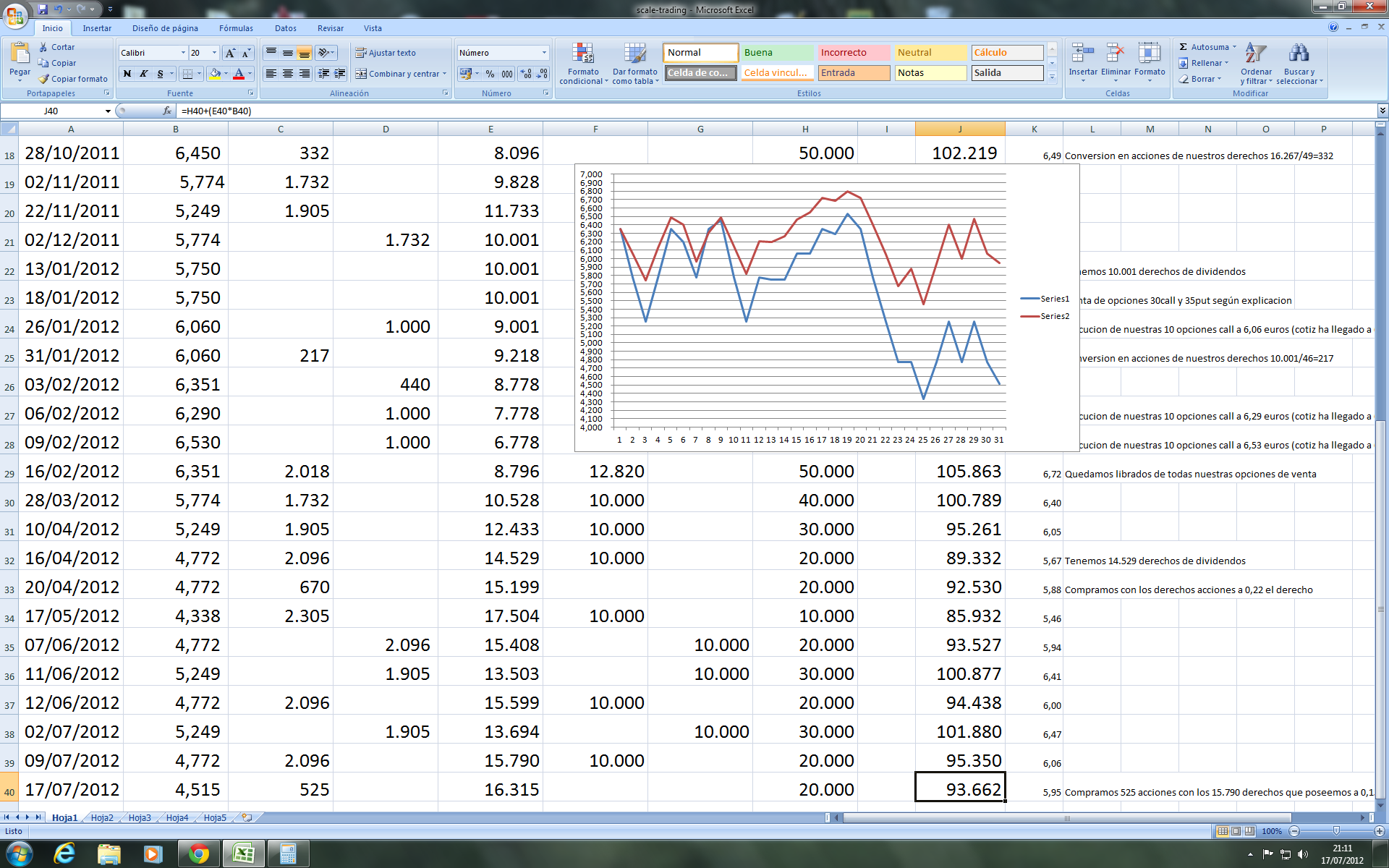
Task: Click the percent style icon
Action: click(x=490, y=74)
